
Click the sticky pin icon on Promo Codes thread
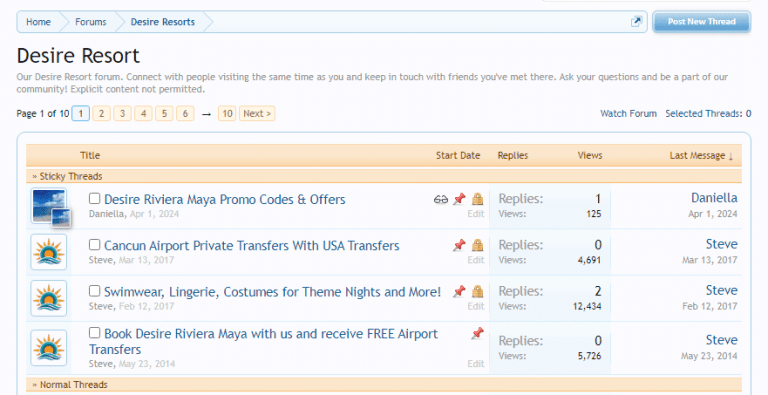point(459,199)
